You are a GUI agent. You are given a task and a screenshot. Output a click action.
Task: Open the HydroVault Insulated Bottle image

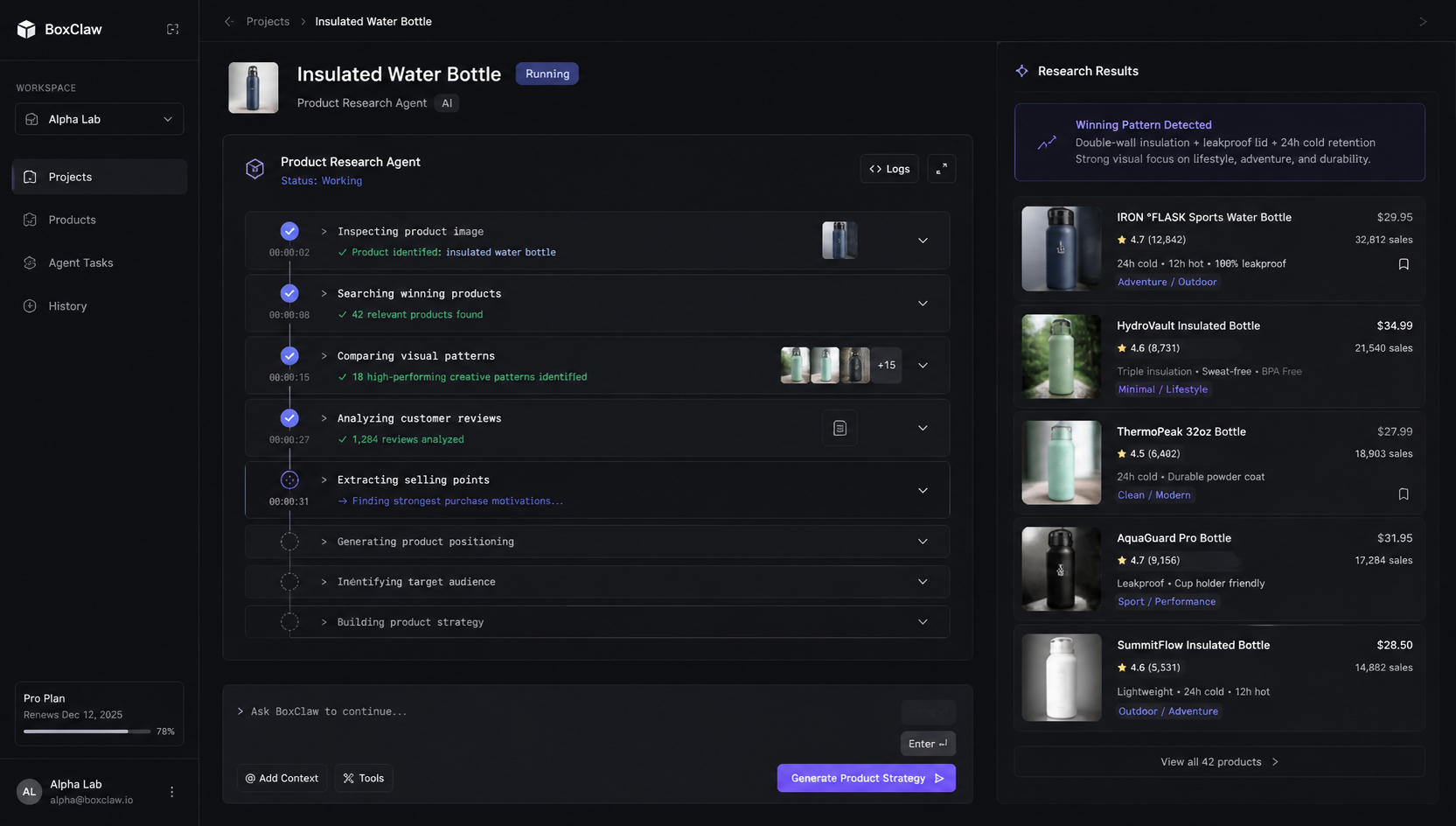click(1062, 356)
